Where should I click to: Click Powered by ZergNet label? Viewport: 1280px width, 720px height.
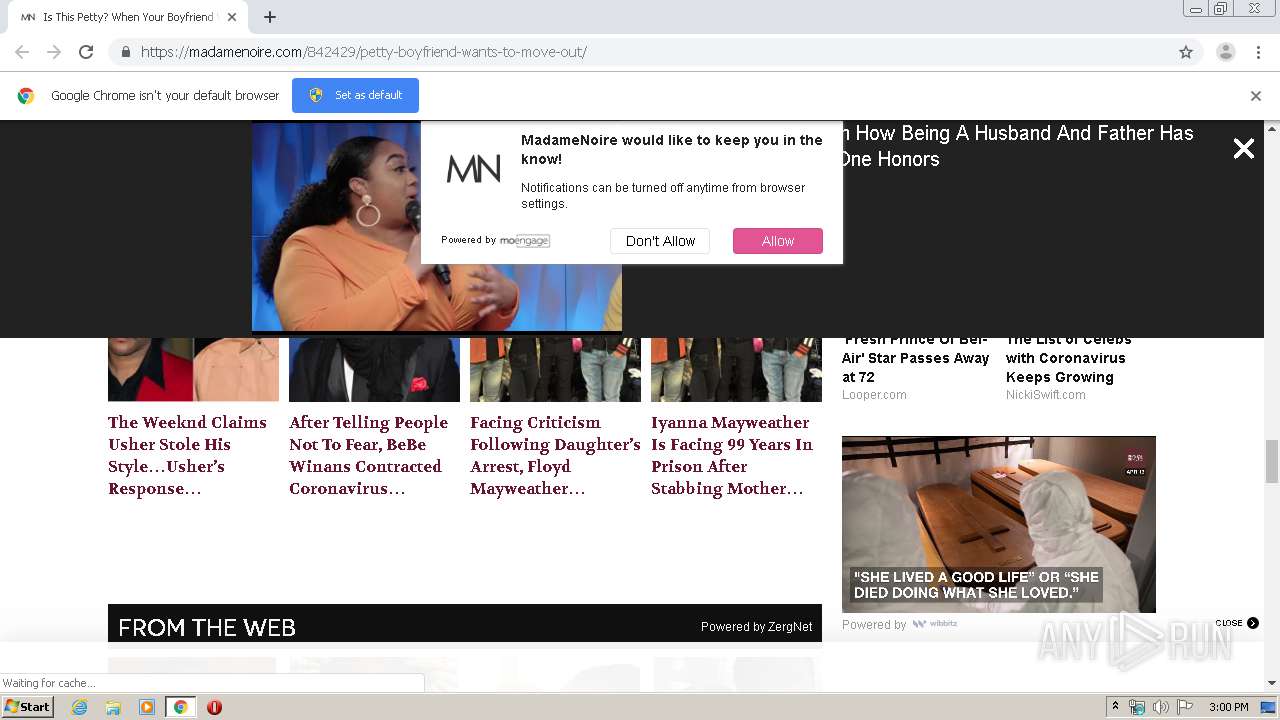pyautogui.click(x=756, y=627)
